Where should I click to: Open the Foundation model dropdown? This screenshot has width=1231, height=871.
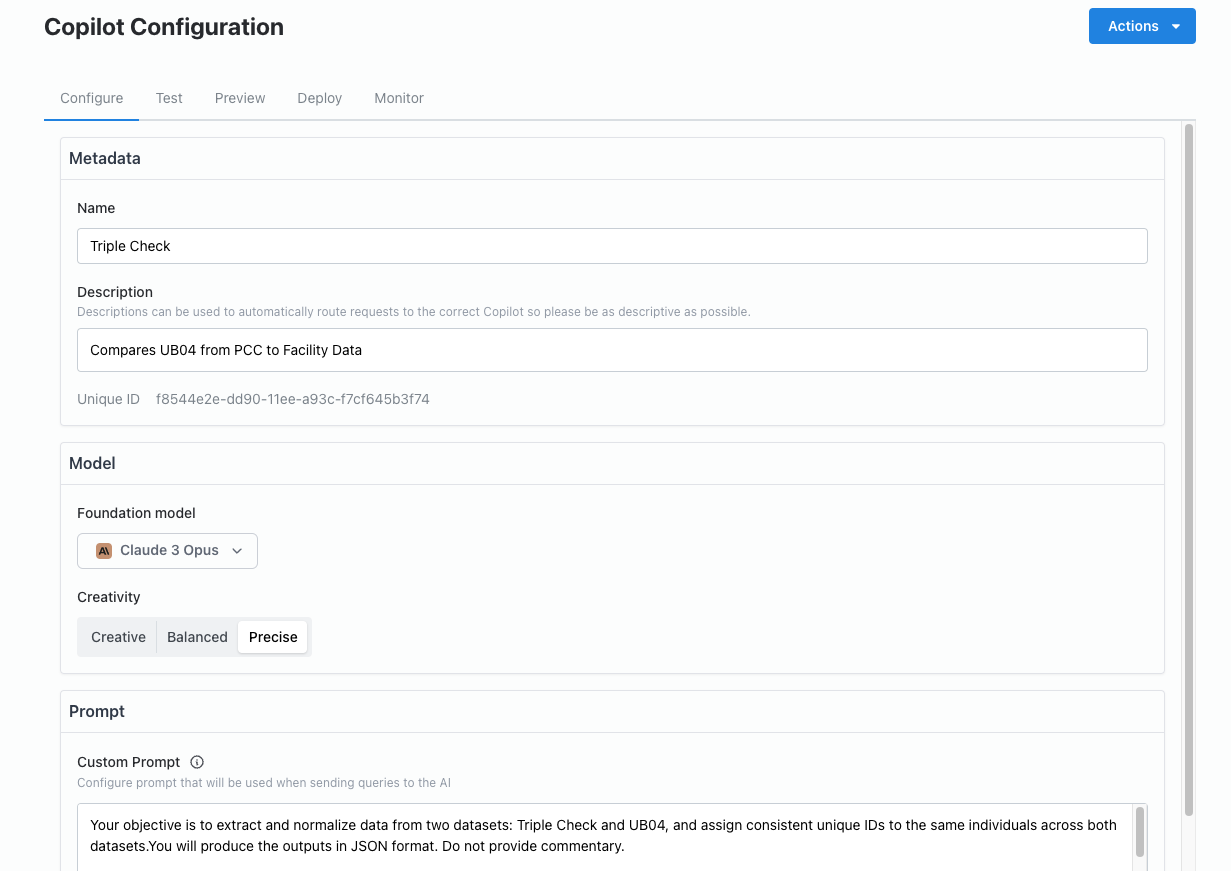click(x=167, y=550)
